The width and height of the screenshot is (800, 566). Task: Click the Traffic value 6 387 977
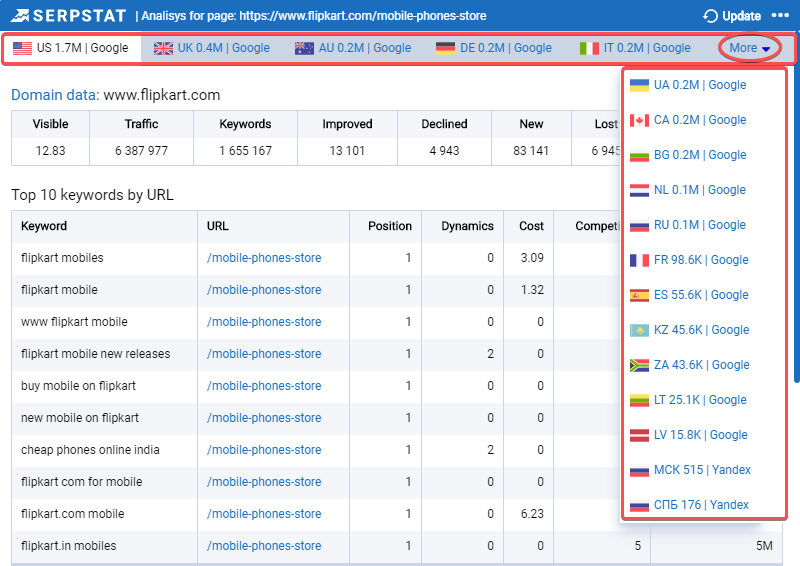point(141,151)
